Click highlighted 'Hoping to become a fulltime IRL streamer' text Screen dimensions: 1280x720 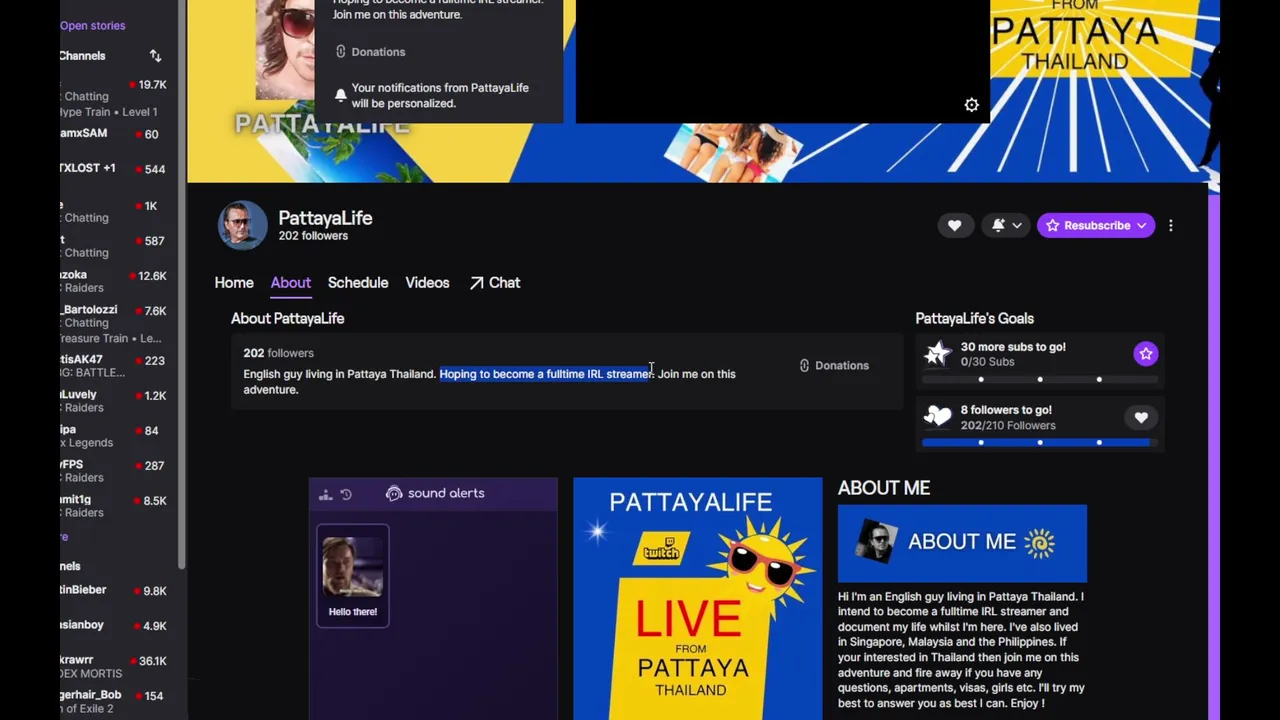(x=546, y=374)
